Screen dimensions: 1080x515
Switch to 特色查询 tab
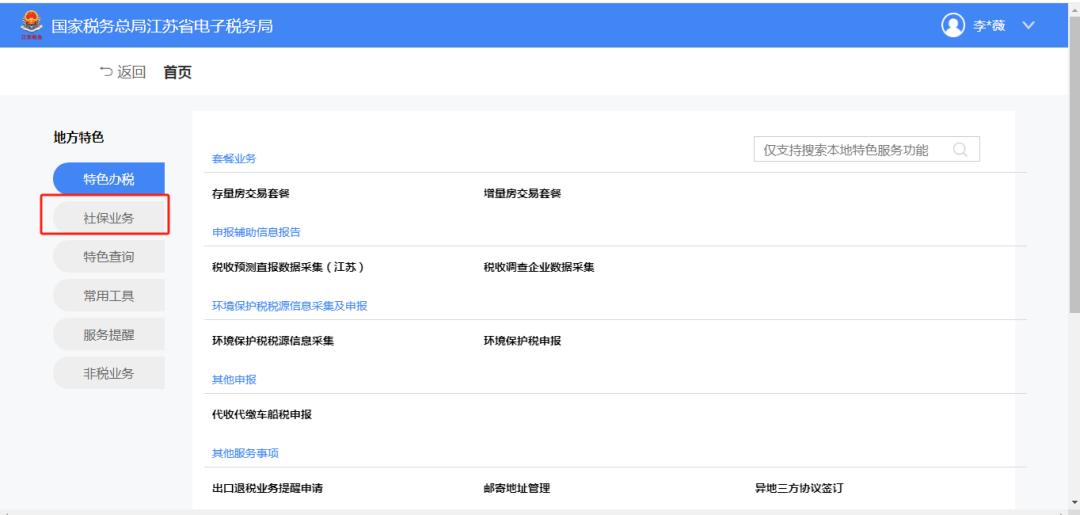[x=108, y=257]
